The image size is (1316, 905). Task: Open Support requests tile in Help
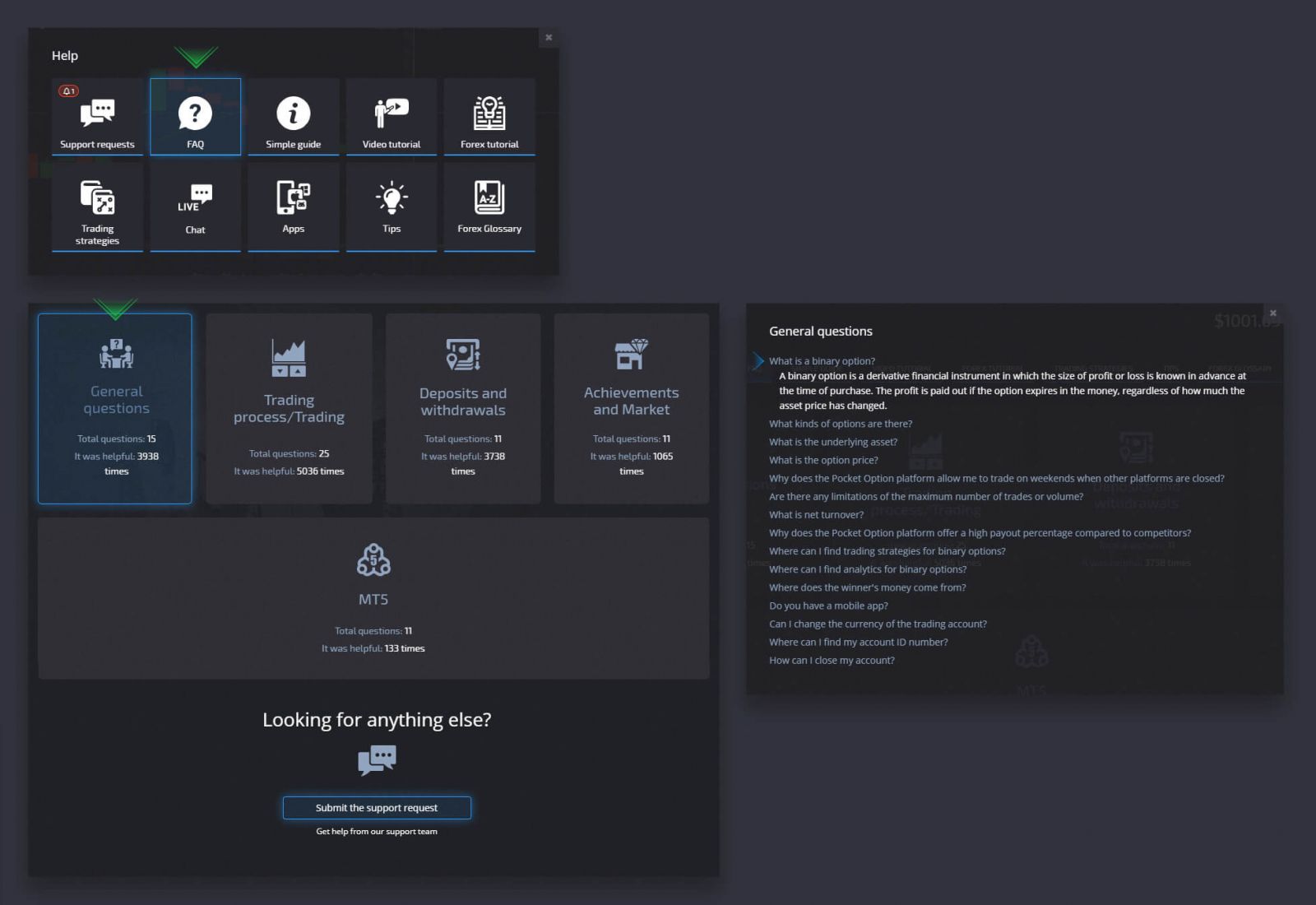(x=97, y=116)
